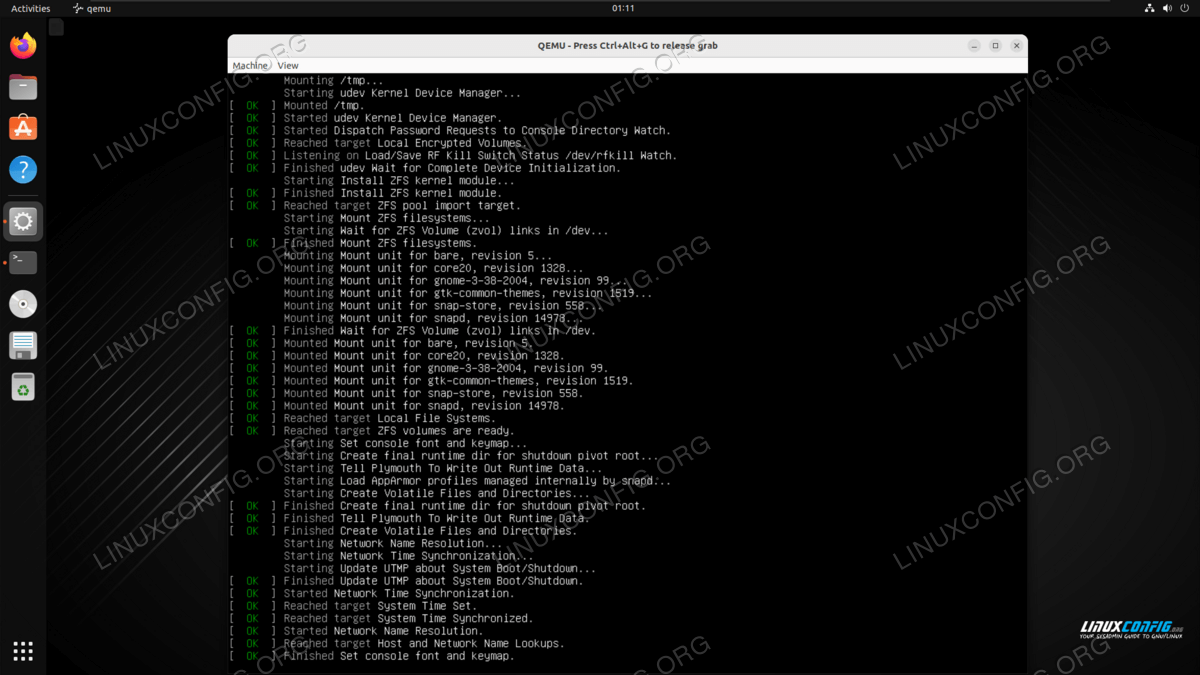The width and height of the screenshot is (1200, 675).
Task: Open the Trash from the dock
Action: [x=23, y=386]
